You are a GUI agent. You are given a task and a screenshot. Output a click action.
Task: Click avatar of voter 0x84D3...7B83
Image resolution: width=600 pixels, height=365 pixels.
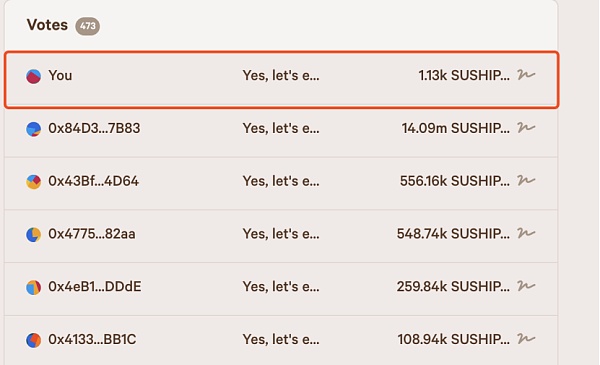pos(33,129)
